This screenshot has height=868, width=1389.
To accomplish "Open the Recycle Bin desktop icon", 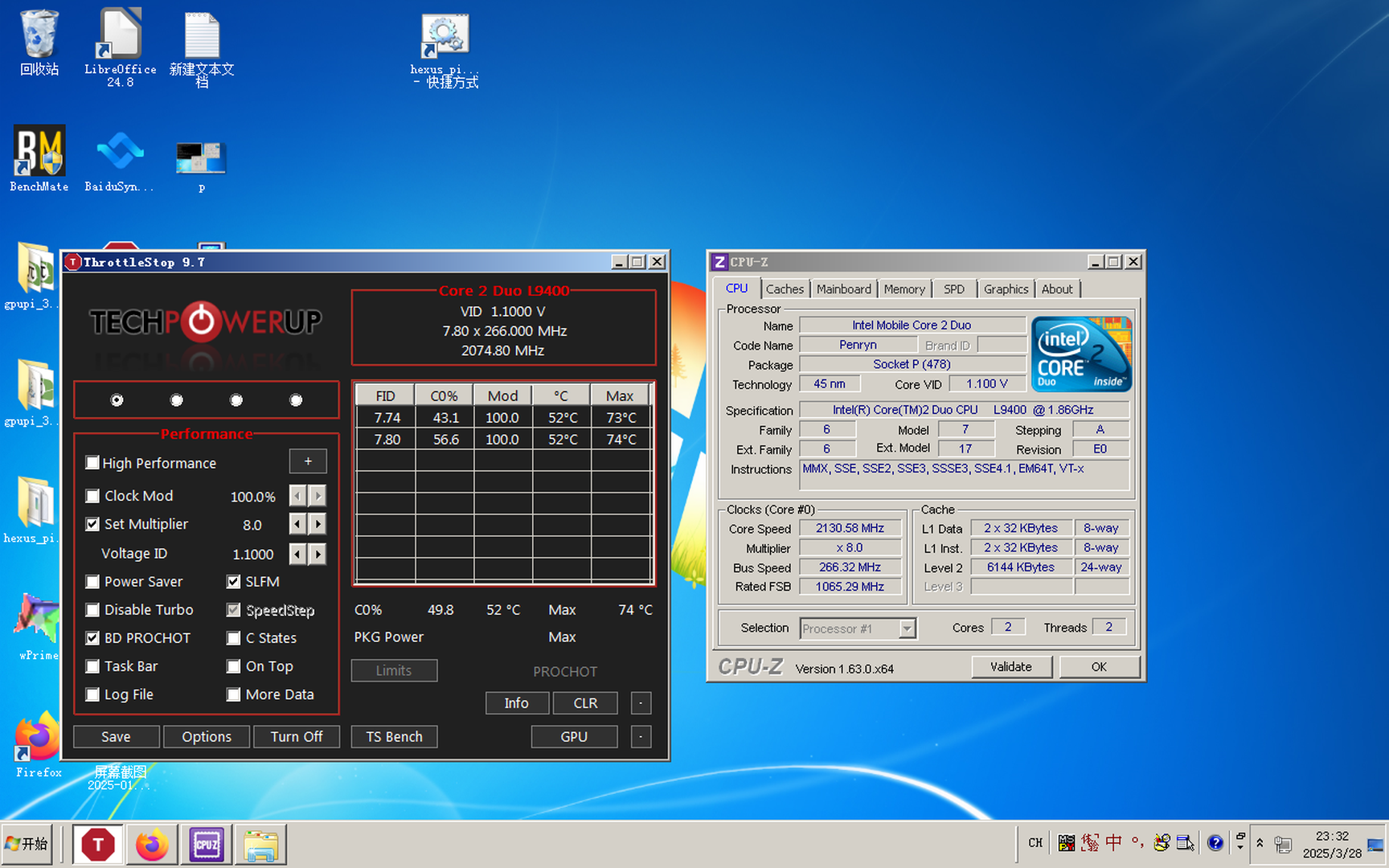I will tap(39, 42).
